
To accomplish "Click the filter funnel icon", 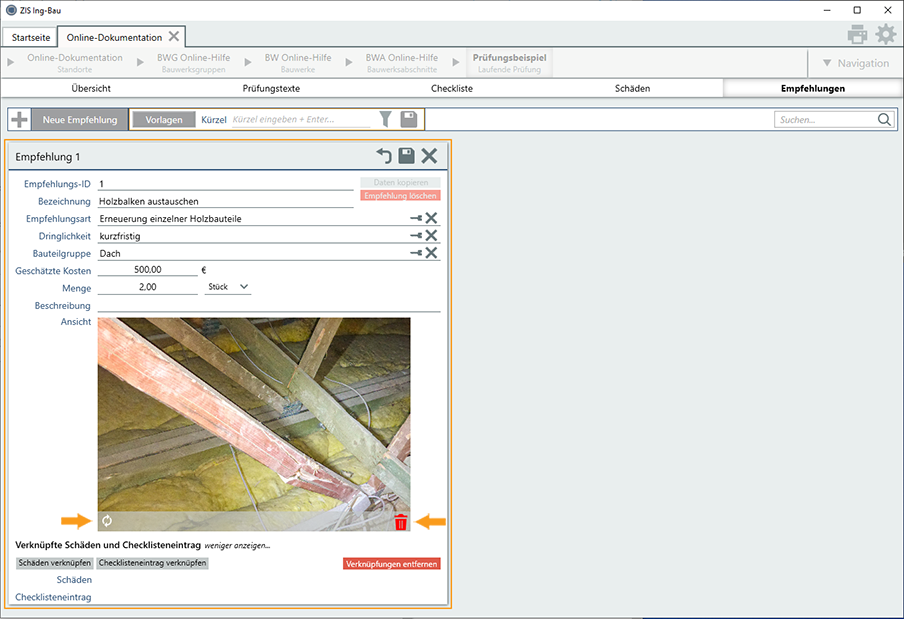I will pyautogui.click(x=386, y=120).
